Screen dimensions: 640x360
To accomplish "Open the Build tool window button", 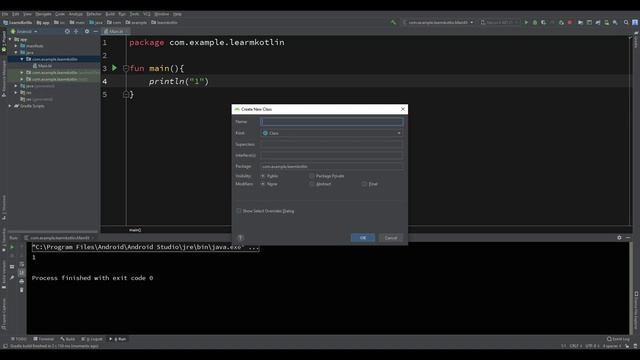I will 68,339.
